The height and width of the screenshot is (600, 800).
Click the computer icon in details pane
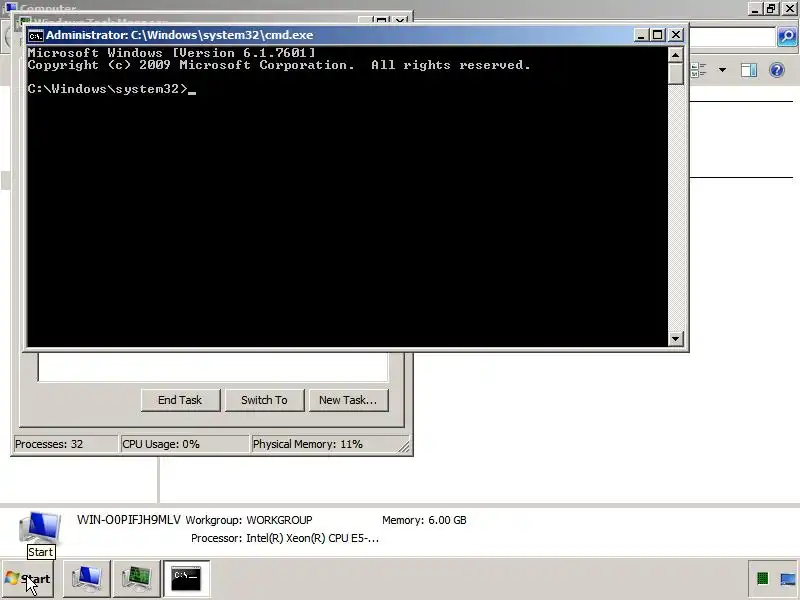click(x=40, y=528)
